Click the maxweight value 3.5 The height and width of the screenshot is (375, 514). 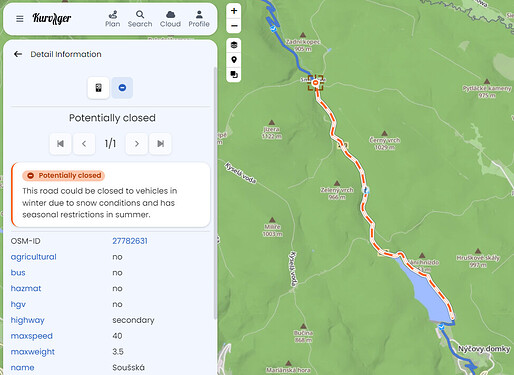click(118, 352)
